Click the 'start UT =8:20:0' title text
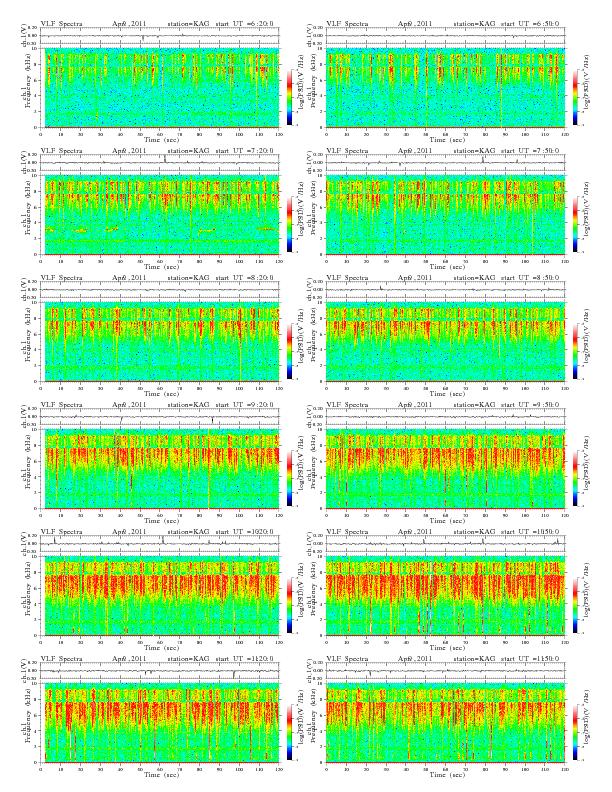The width and height of the screenshot is (612, 792). (244, 277)
